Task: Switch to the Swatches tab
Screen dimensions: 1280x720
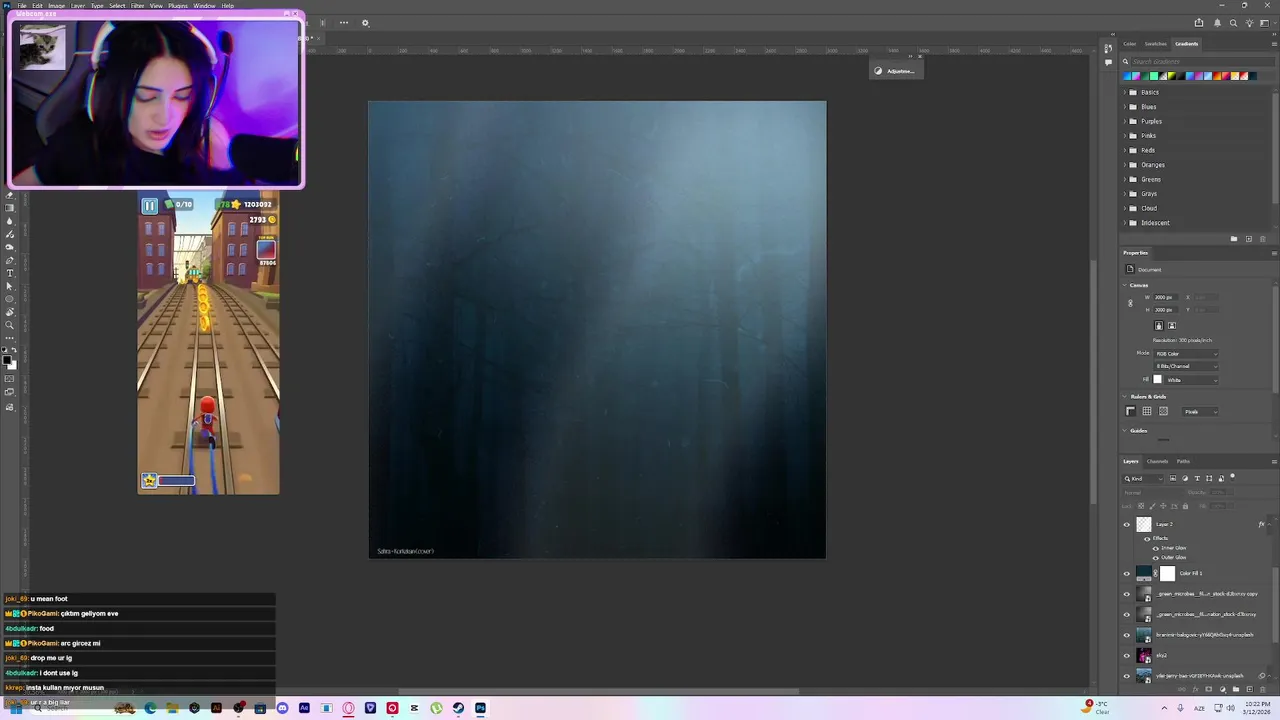Action: click(1155, 44)
